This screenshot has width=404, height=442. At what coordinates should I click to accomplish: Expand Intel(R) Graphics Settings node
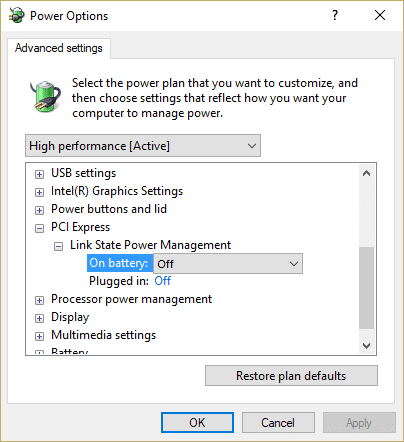(x=39, y=192)
